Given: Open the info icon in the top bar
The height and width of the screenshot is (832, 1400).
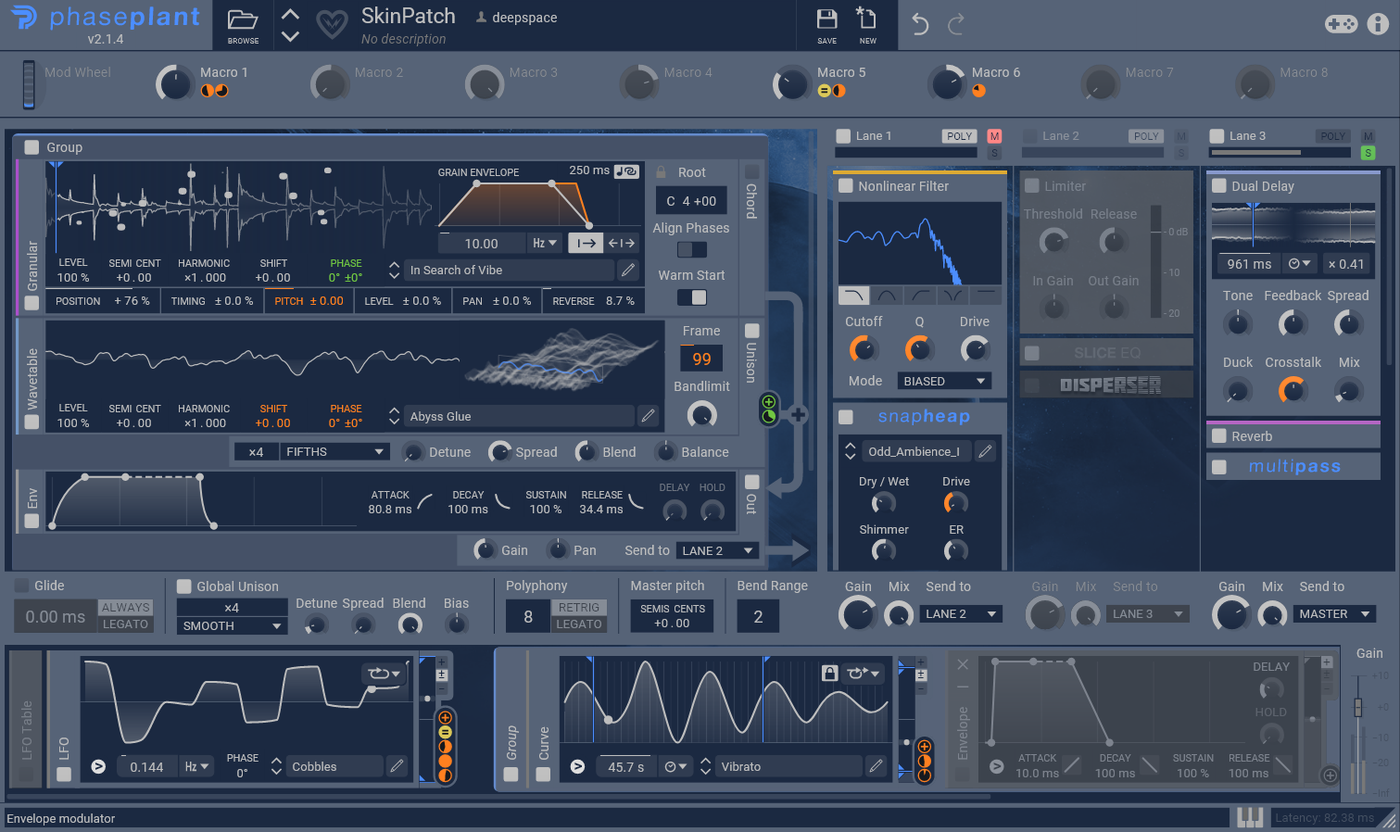Looking at the screenshot, I should pos(1379,24).
